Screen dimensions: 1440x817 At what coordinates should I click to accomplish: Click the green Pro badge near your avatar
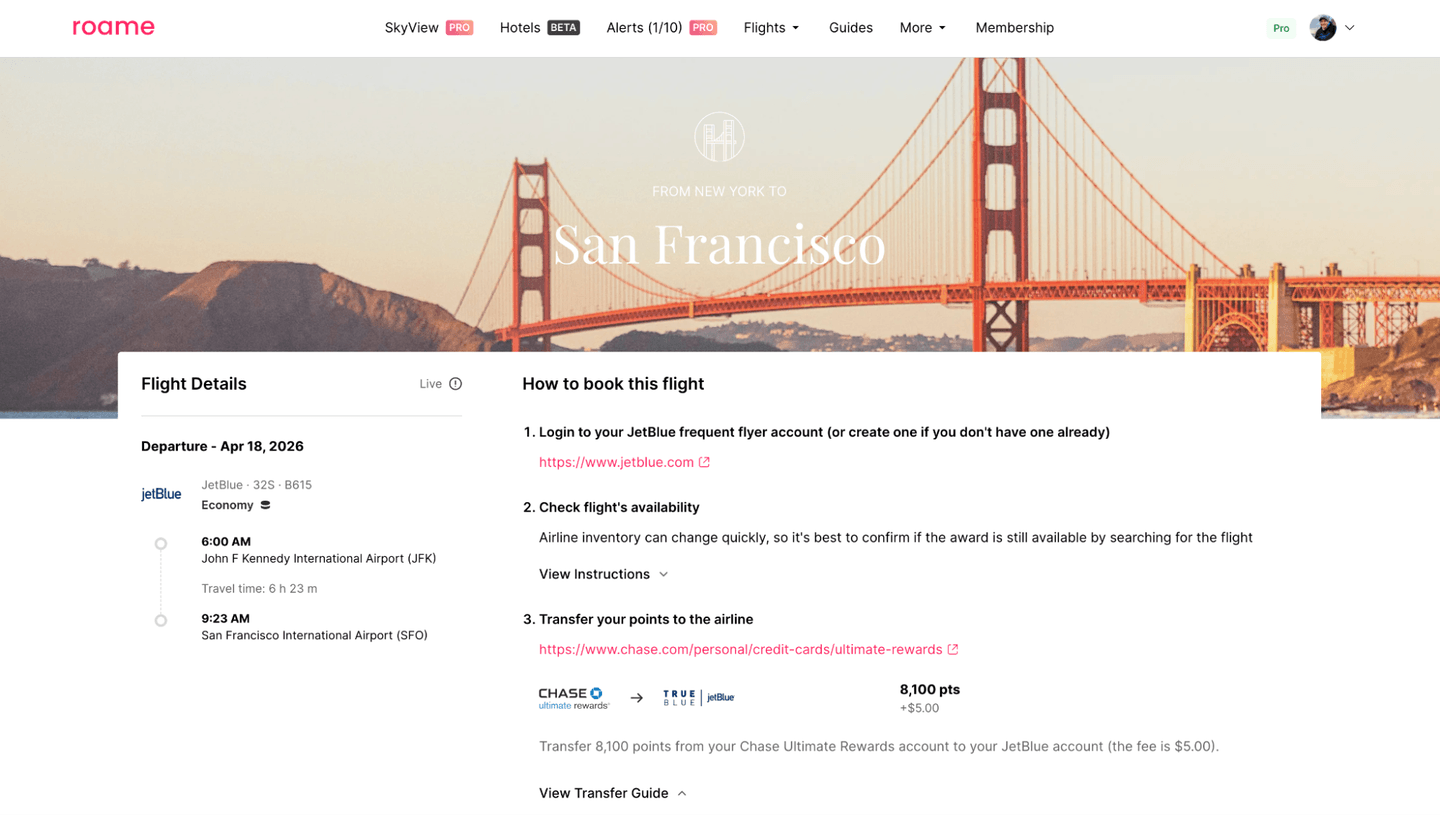click(x=1281, y=28)
